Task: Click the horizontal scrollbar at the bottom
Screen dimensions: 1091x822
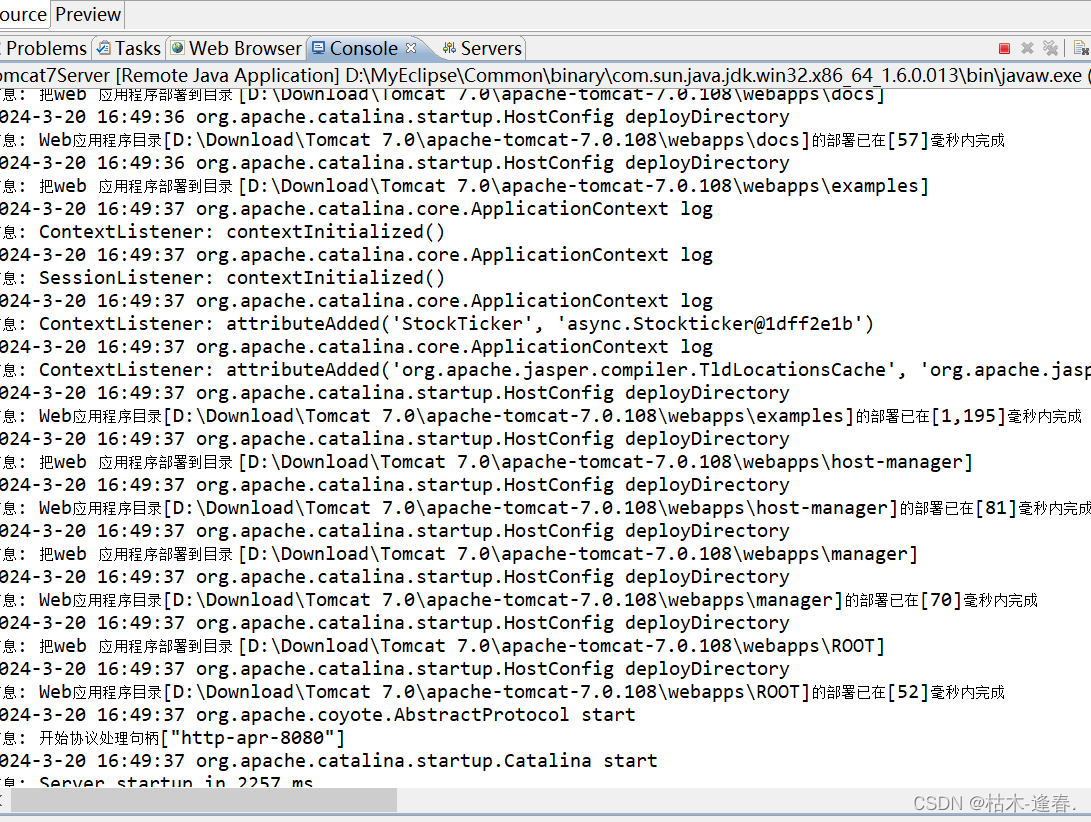Action: click(x=200, y=800)
